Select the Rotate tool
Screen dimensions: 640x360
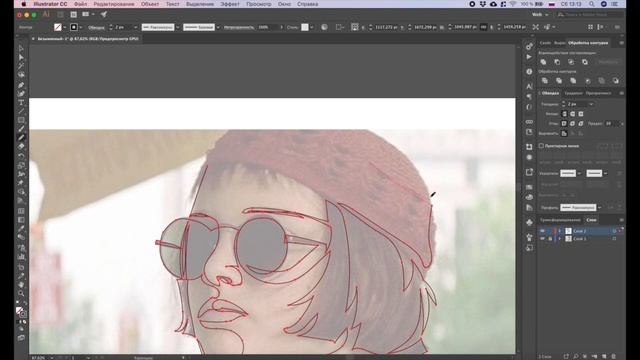[x=21, y=157]
